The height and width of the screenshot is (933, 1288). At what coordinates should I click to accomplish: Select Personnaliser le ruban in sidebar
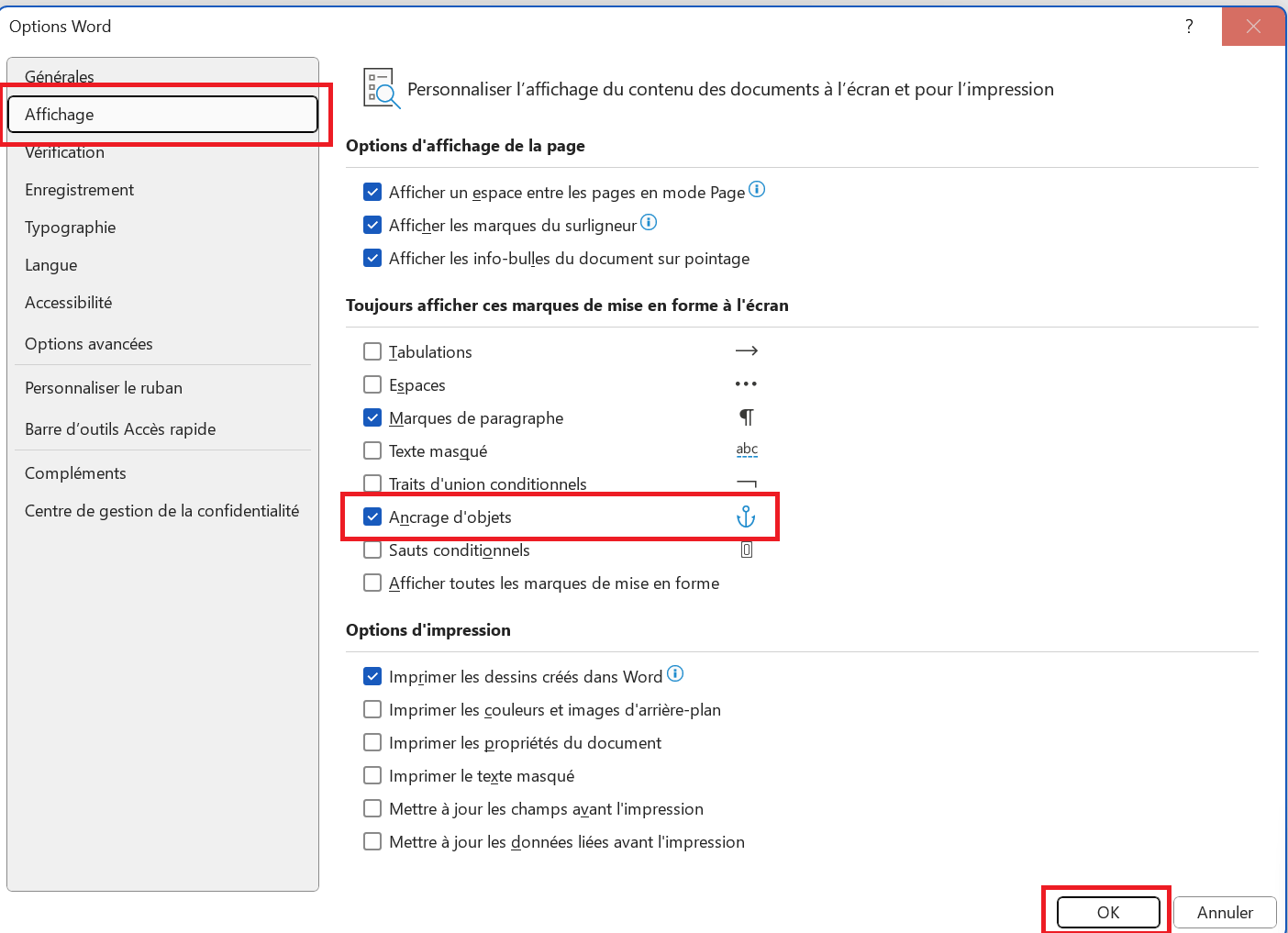tap(104, 388)
